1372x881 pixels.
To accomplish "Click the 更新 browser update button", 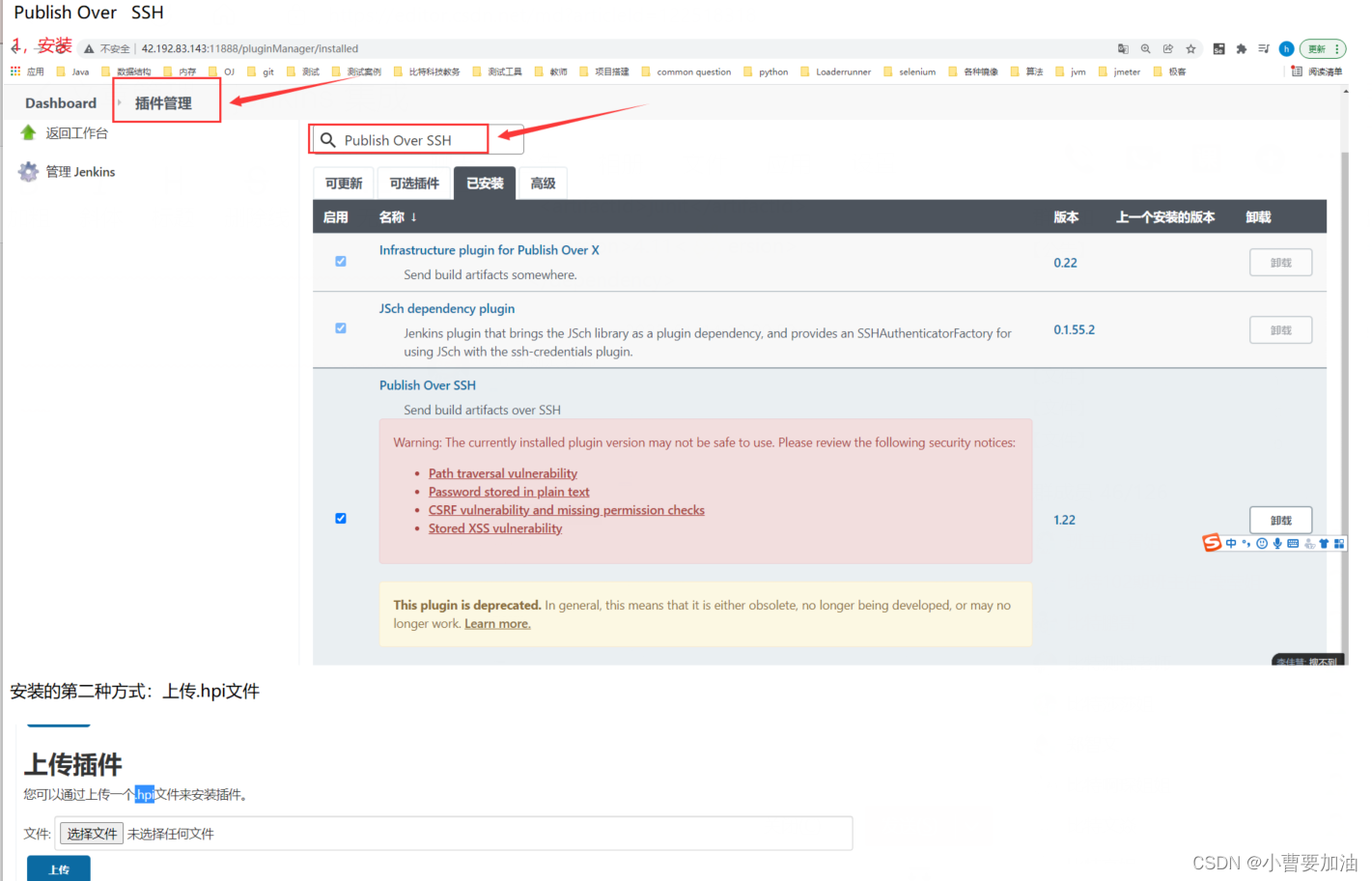I will tap(1323, 48).
